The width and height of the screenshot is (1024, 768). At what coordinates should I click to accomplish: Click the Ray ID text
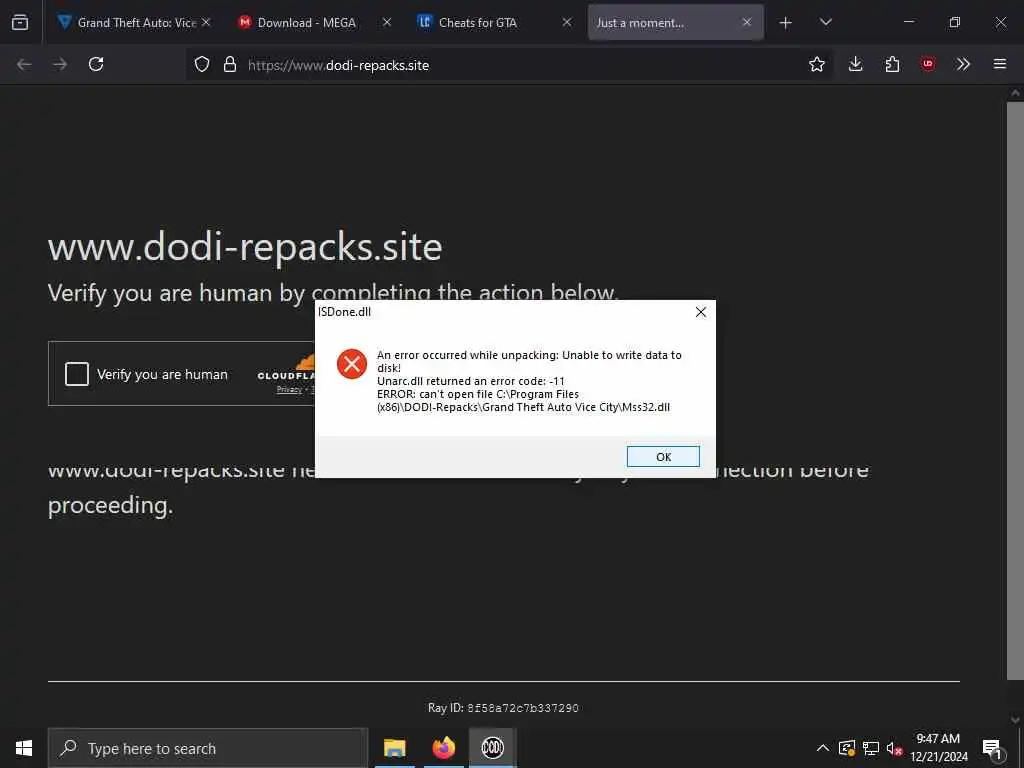pos(503,708)
